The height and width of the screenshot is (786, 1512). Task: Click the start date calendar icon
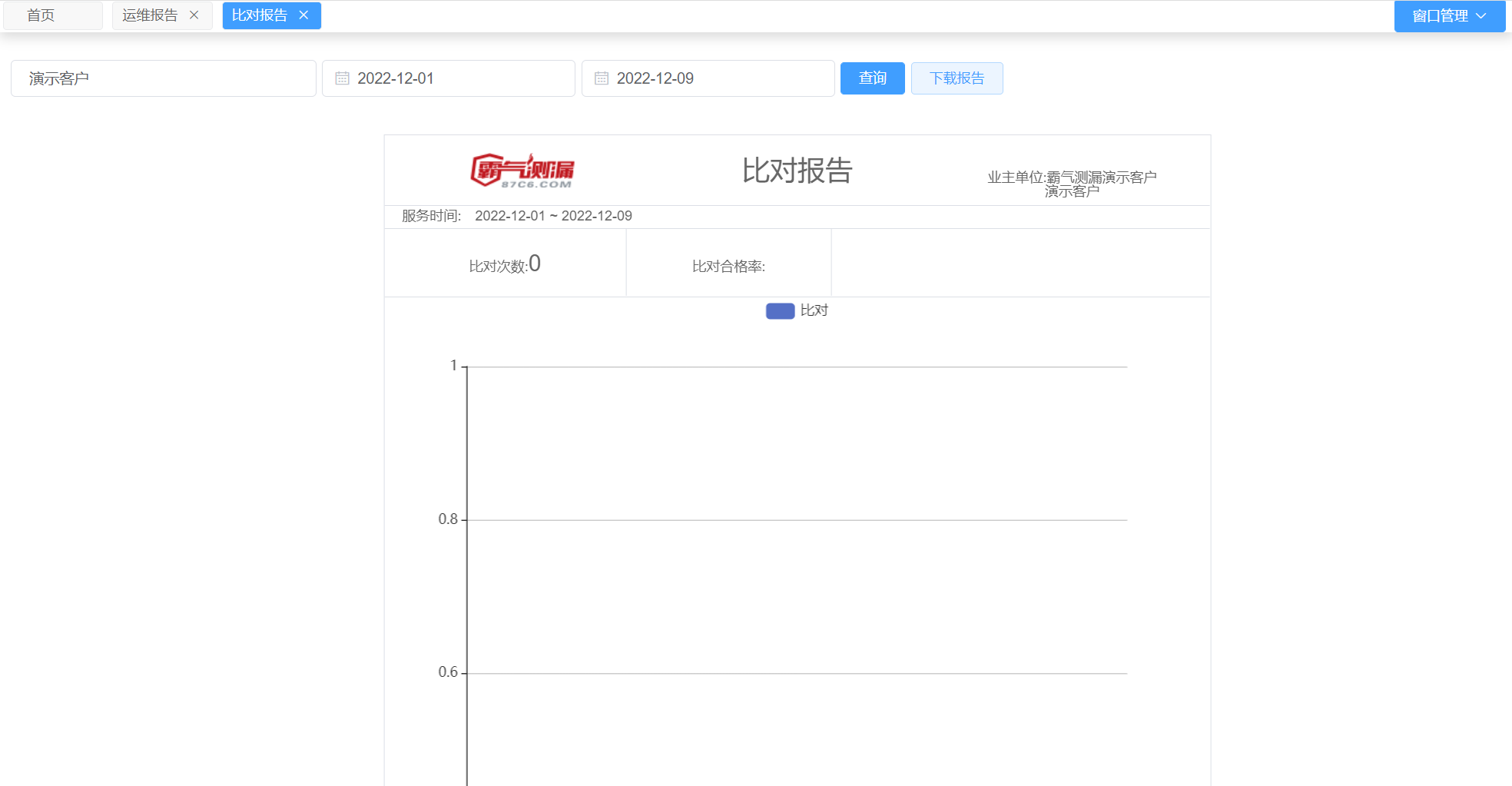tap(343, 78)
